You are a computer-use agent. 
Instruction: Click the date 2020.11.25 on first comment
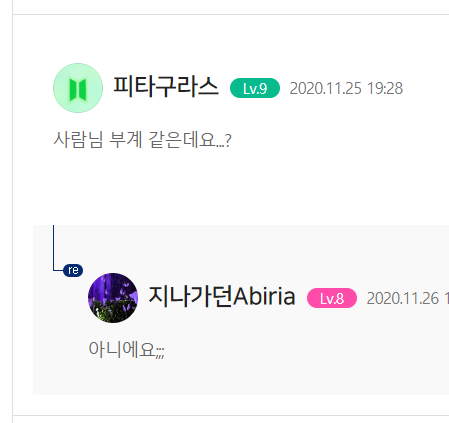pos(325,88)
